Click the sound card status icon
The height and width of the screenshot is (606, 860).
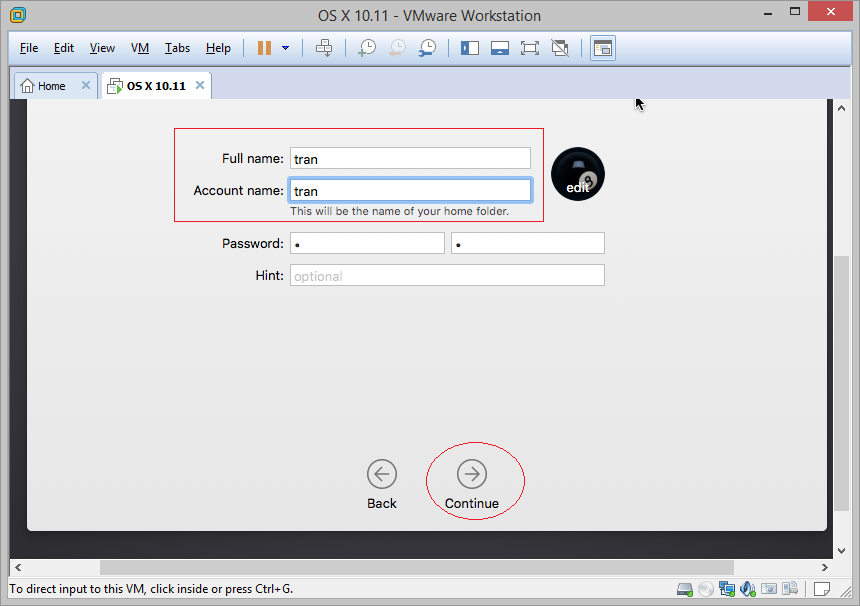pyautogui.click(x=748, y=590)
